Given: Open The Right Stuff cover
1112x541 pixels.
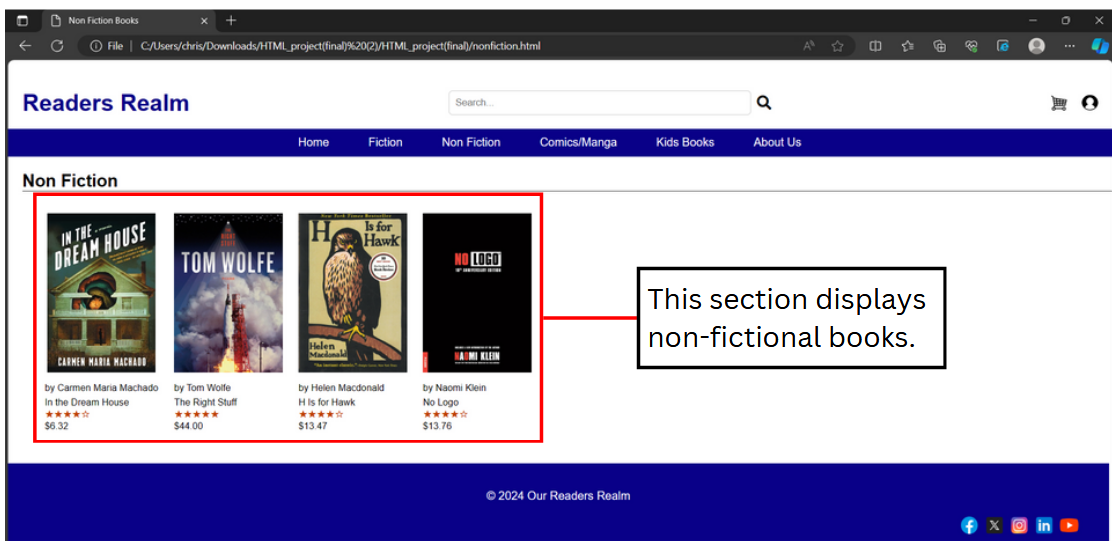Looking at the screenshot, I should pyautogui.click(x=228, y=293).
